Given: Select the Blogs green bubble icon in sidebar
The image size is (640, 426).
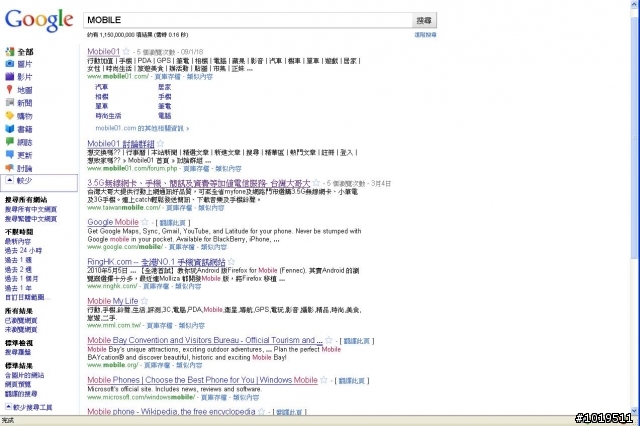Looking at the screenshot, I should [x=9, y=142].
